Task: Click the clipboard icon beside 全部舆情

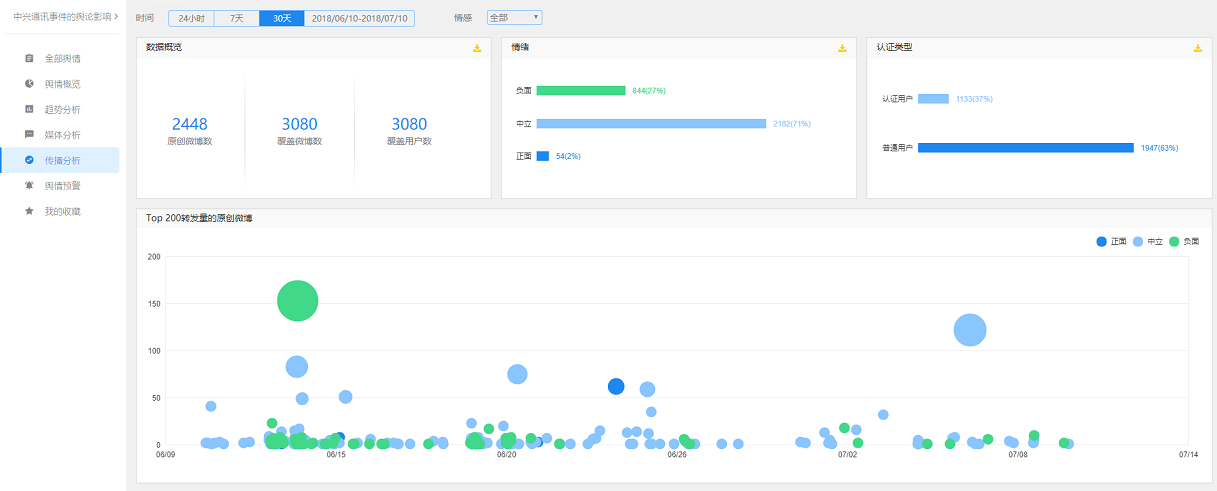Action: (29, 58)
